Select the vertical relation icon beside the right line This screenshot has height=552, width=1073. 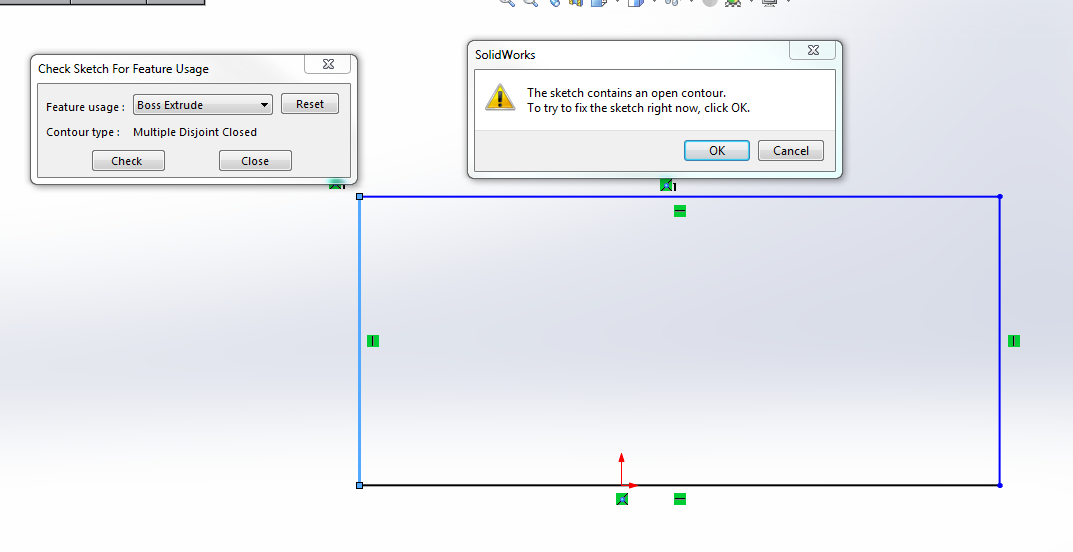[x=1014, y=341]
